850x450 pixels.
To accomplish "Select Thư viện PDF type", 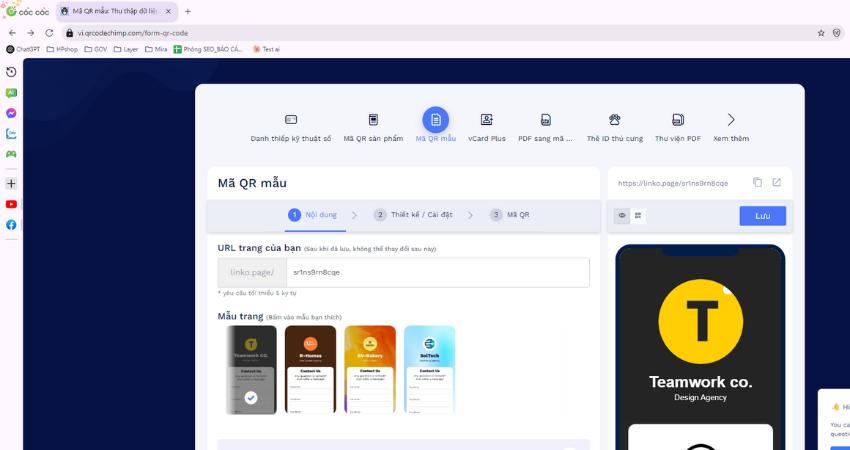I will pos(678,128).
